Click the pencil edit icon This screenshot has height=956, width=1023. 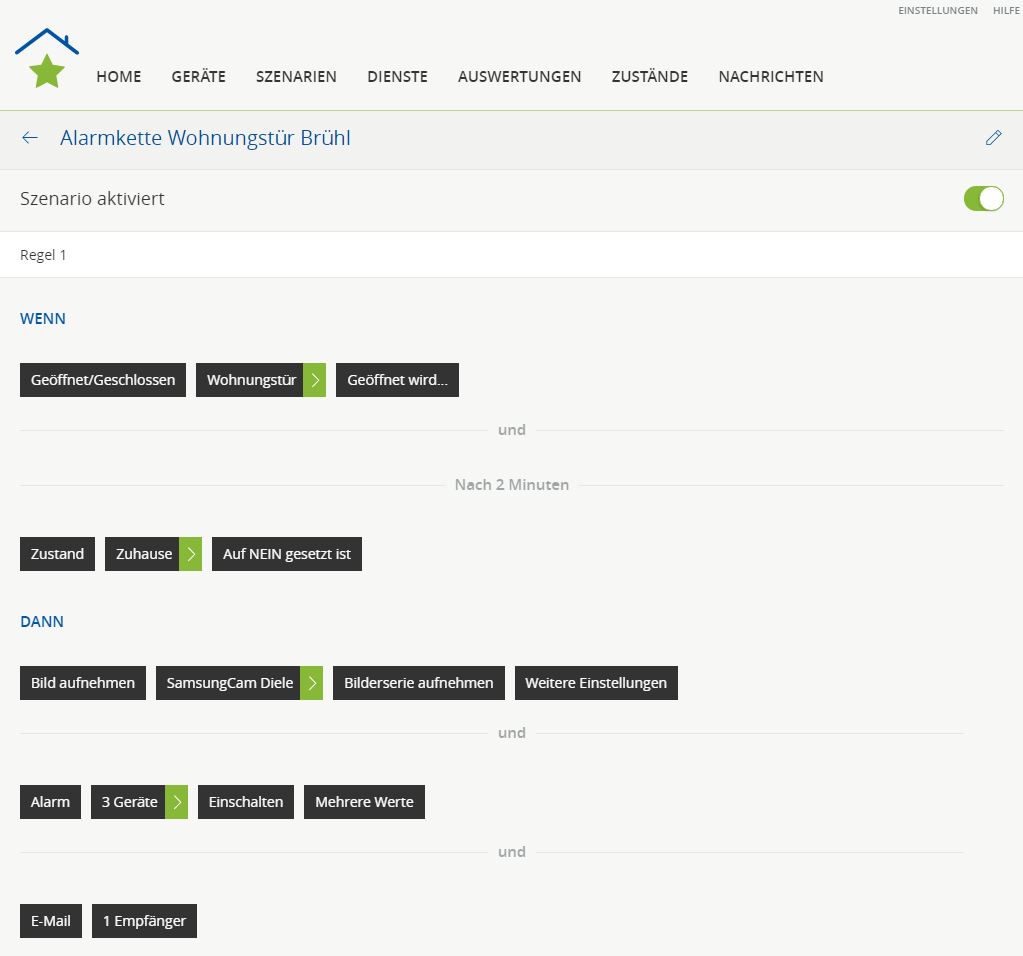[x=993, y=138]
